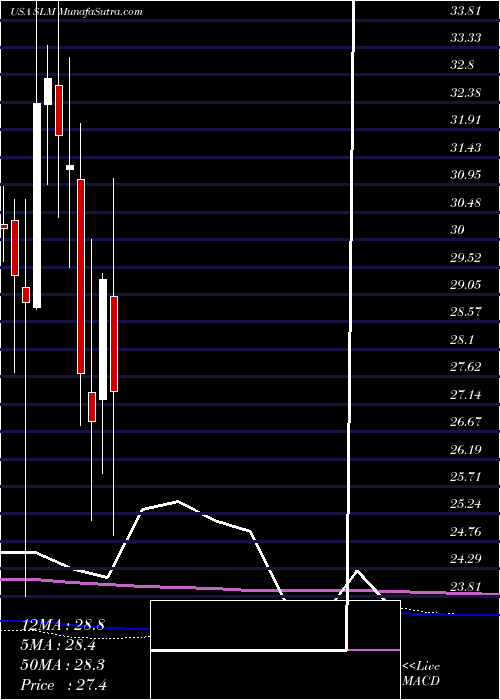Screen dimensions: 500x700
Task: Click the 24.29 price axis label
Action: (466, 559)
